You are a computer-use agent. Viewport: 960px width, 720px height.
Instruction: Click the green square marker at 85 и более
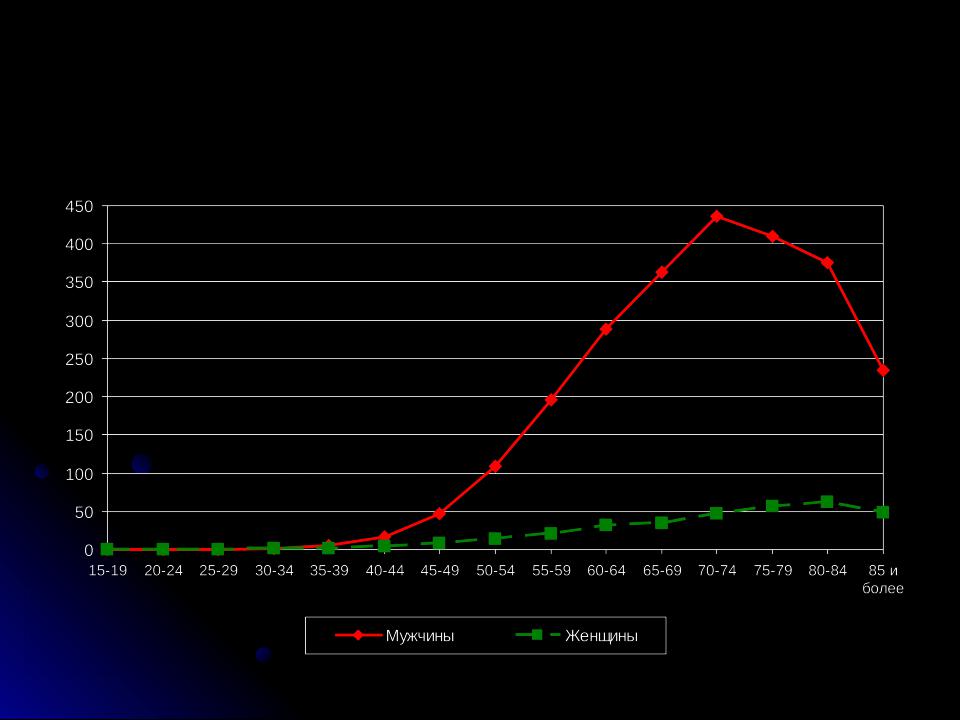tap(883, 512)
